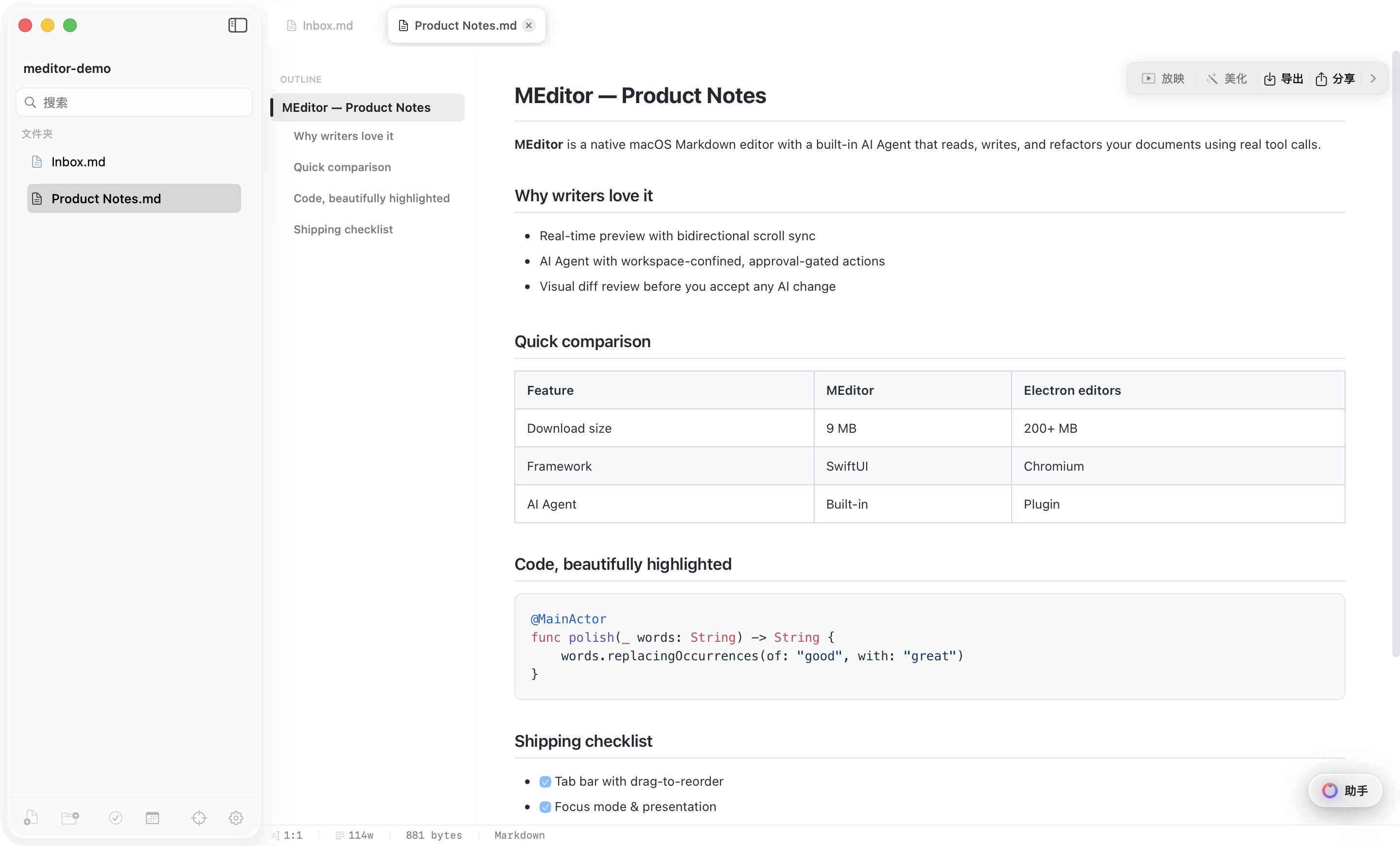The width and height of the screenshot is (1400, 846).
Task: Click the 放映 presentation play icon
Action: pyautogui.click(x=1148, y=78)
